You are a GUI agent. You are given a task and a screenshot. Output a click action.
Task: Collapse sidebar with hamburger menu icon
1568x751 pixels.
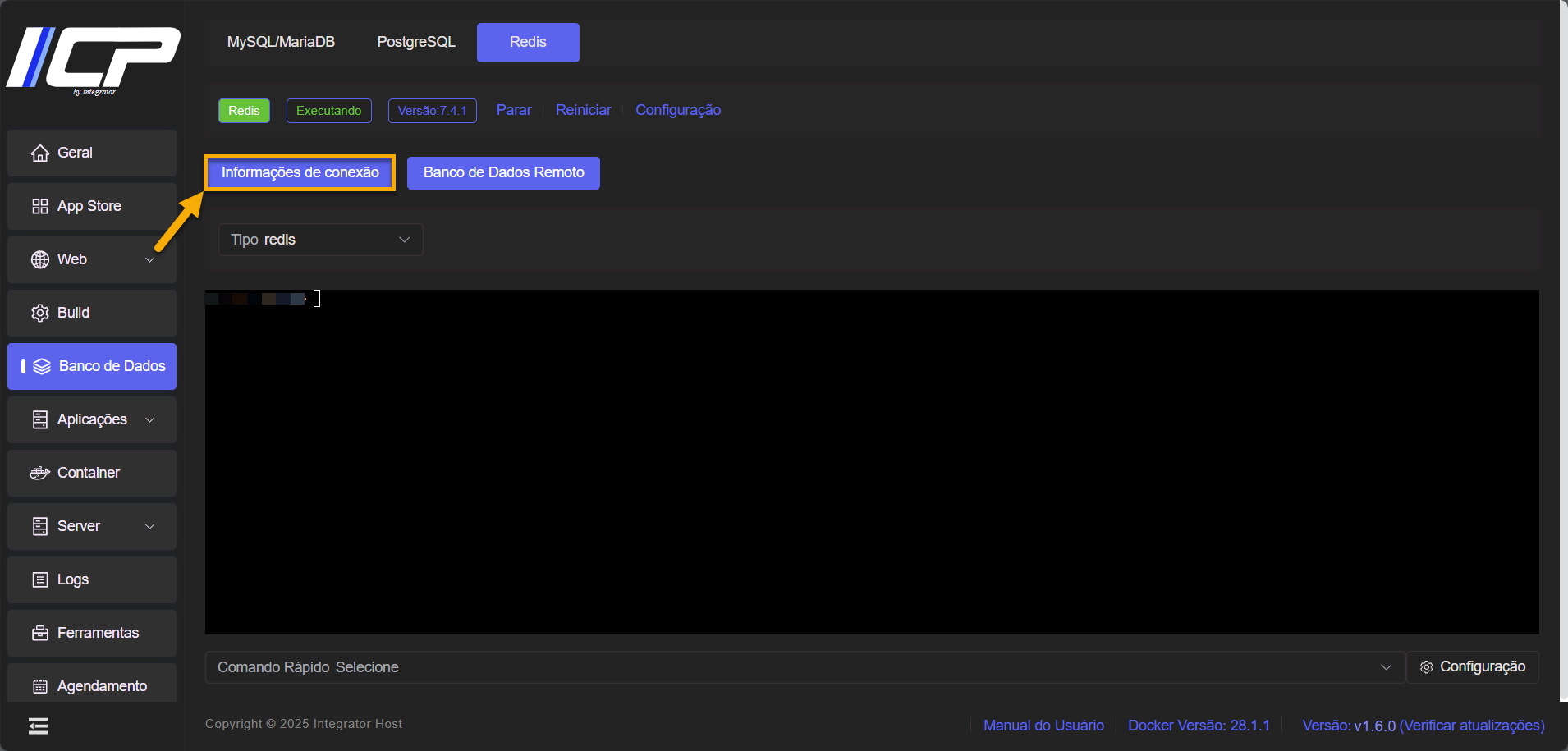pyautogui.click(x=38, y=726)
